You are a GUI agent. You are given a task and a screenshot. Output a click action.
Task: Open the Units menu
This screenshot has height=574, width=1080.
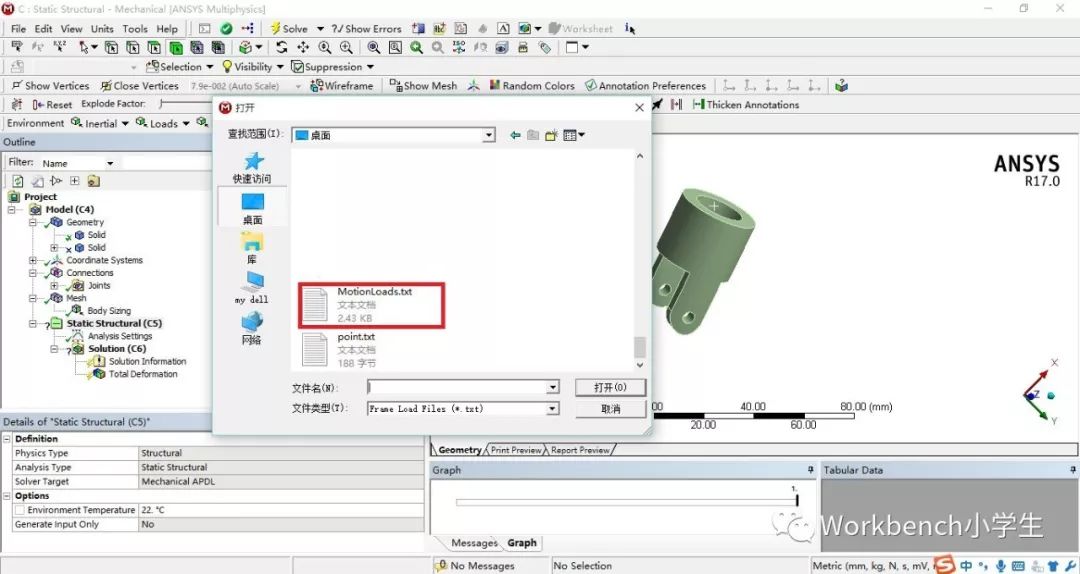(102, 28)
